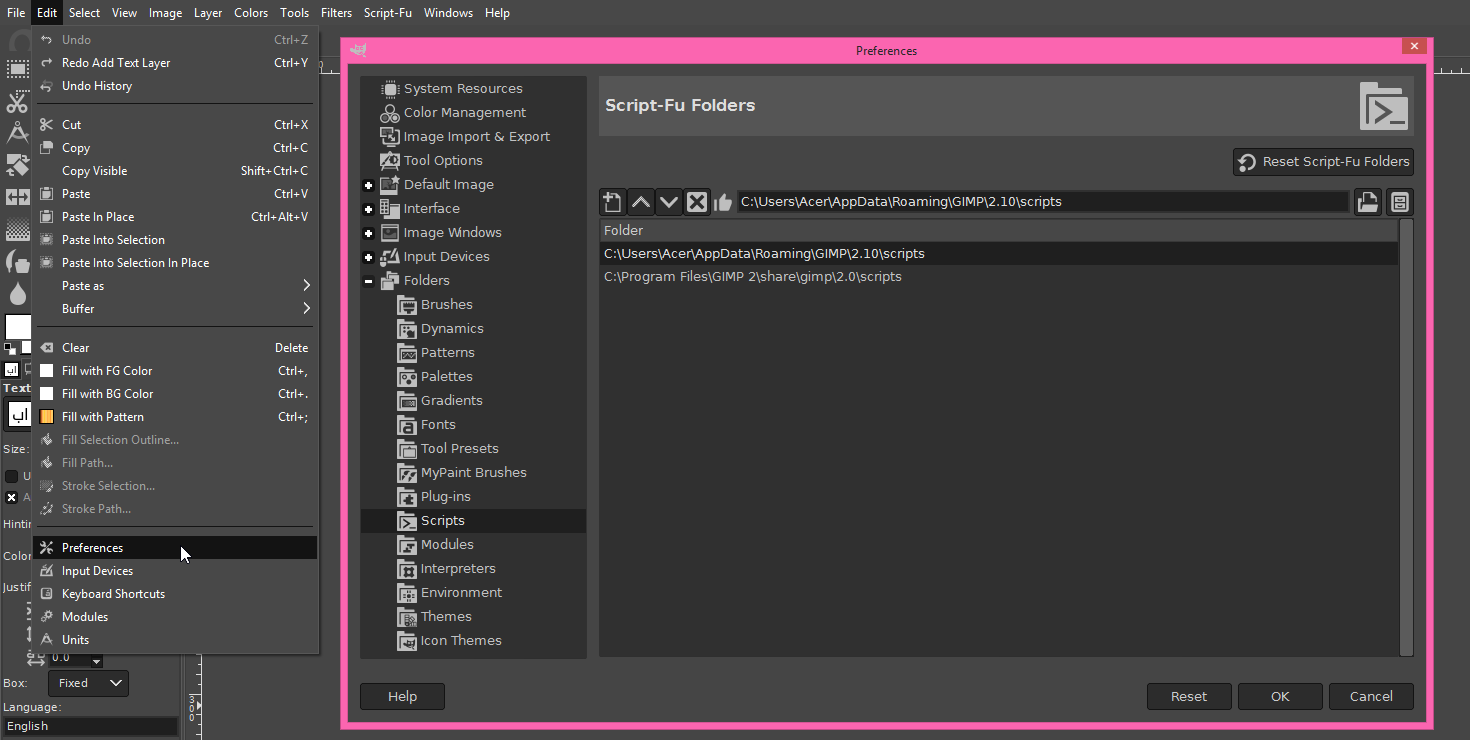Expand the Image Windows section

coord(368,233)
